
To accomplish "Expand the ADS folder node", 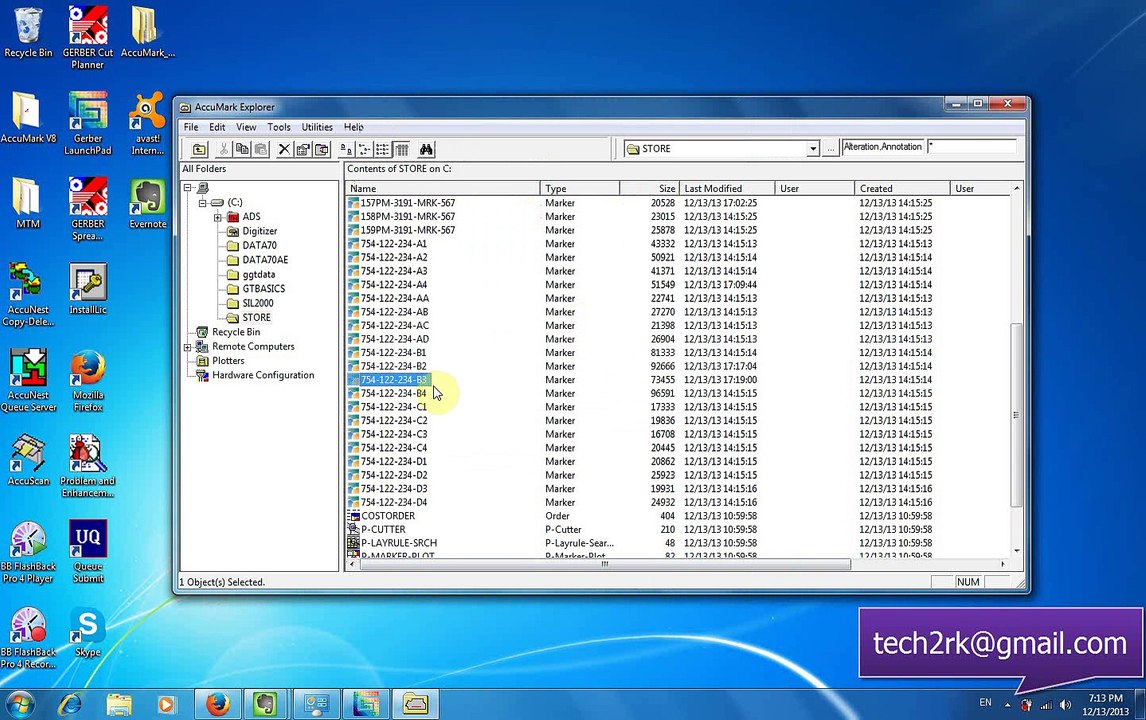I will coord(217,217).
